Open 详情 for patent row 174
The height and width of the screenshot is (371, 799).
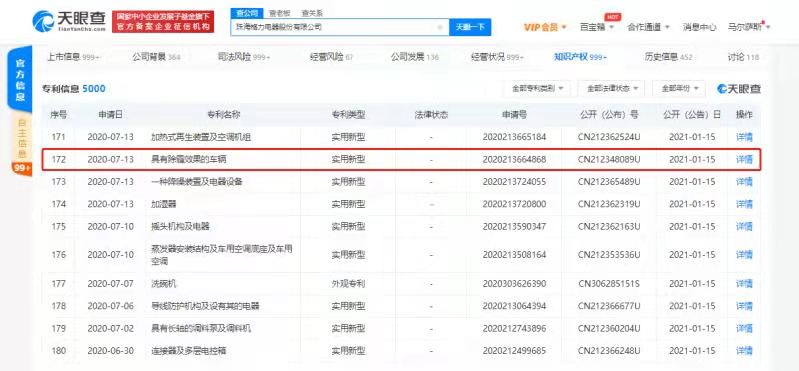(744, 204)
